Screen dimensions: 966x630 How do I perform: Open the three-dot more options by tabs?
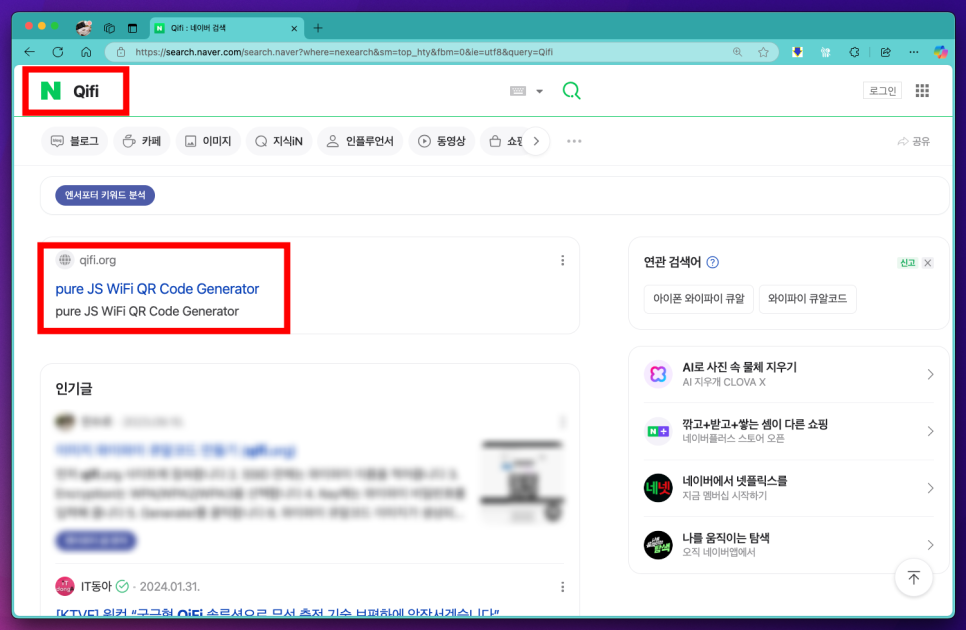click(x=574, y=142)
